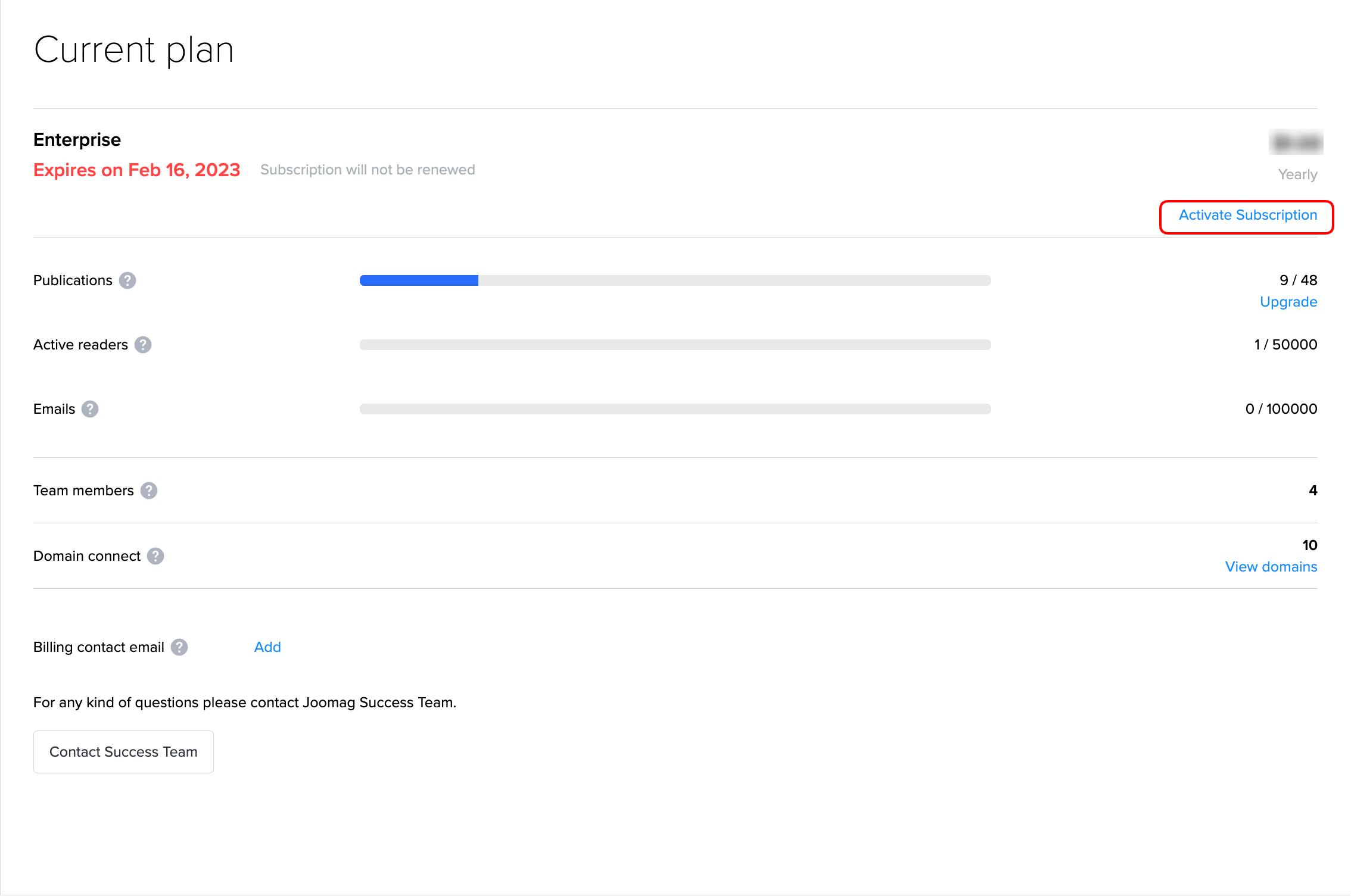Viewport: 1351px width, 896px height.
Task: Click the Active readers usage bar
Action: point(675,345)
